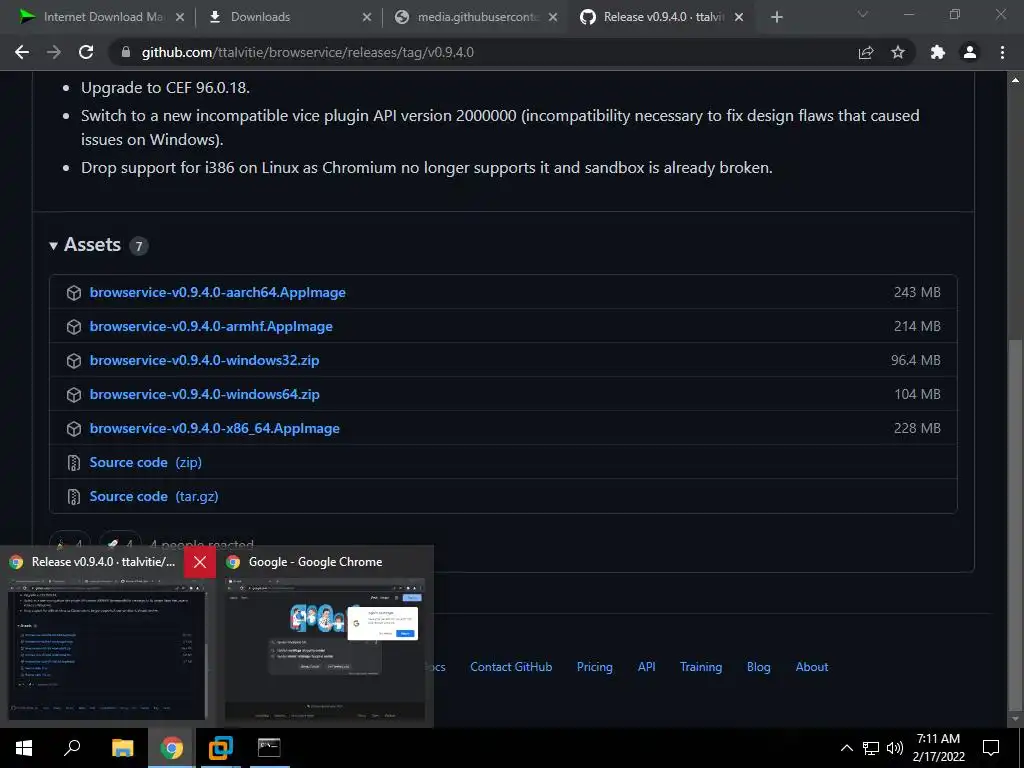Click the 104 MB size text
Viewport: 1024px width, 768px height.
918,394
